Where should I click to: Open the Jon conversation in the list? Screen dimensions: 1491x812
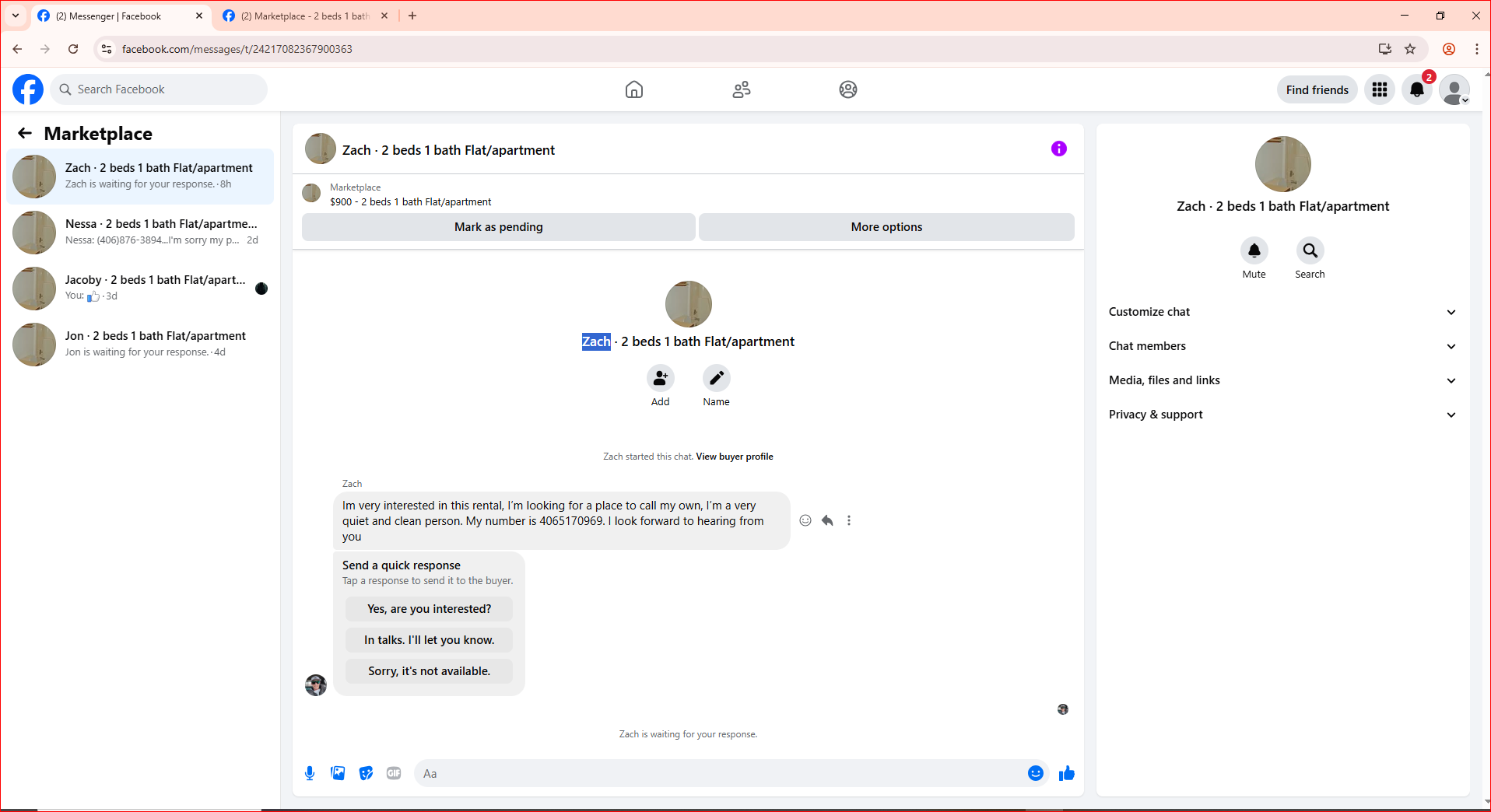tap(140, 344)
